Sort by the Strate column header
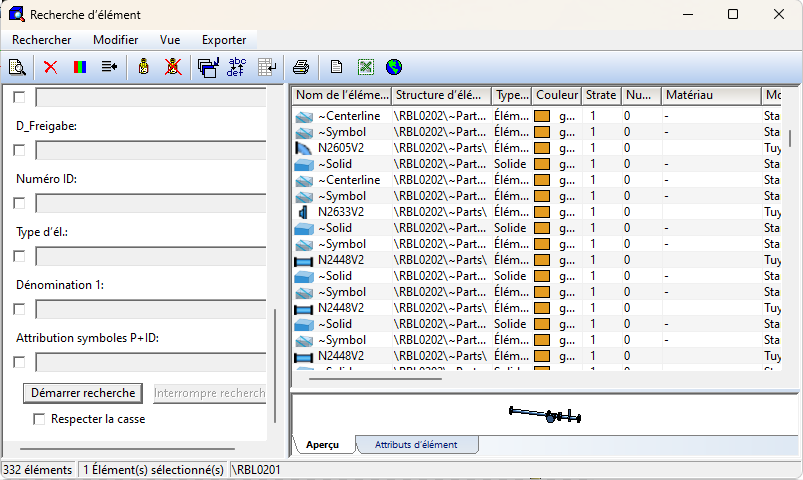The image size is (803, 480). [x=601, y=95]
